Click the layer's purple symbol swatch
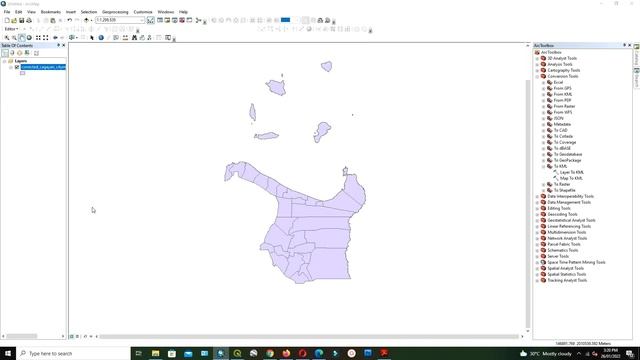Screen dimensions: 640x360 [x=22, y=73]
